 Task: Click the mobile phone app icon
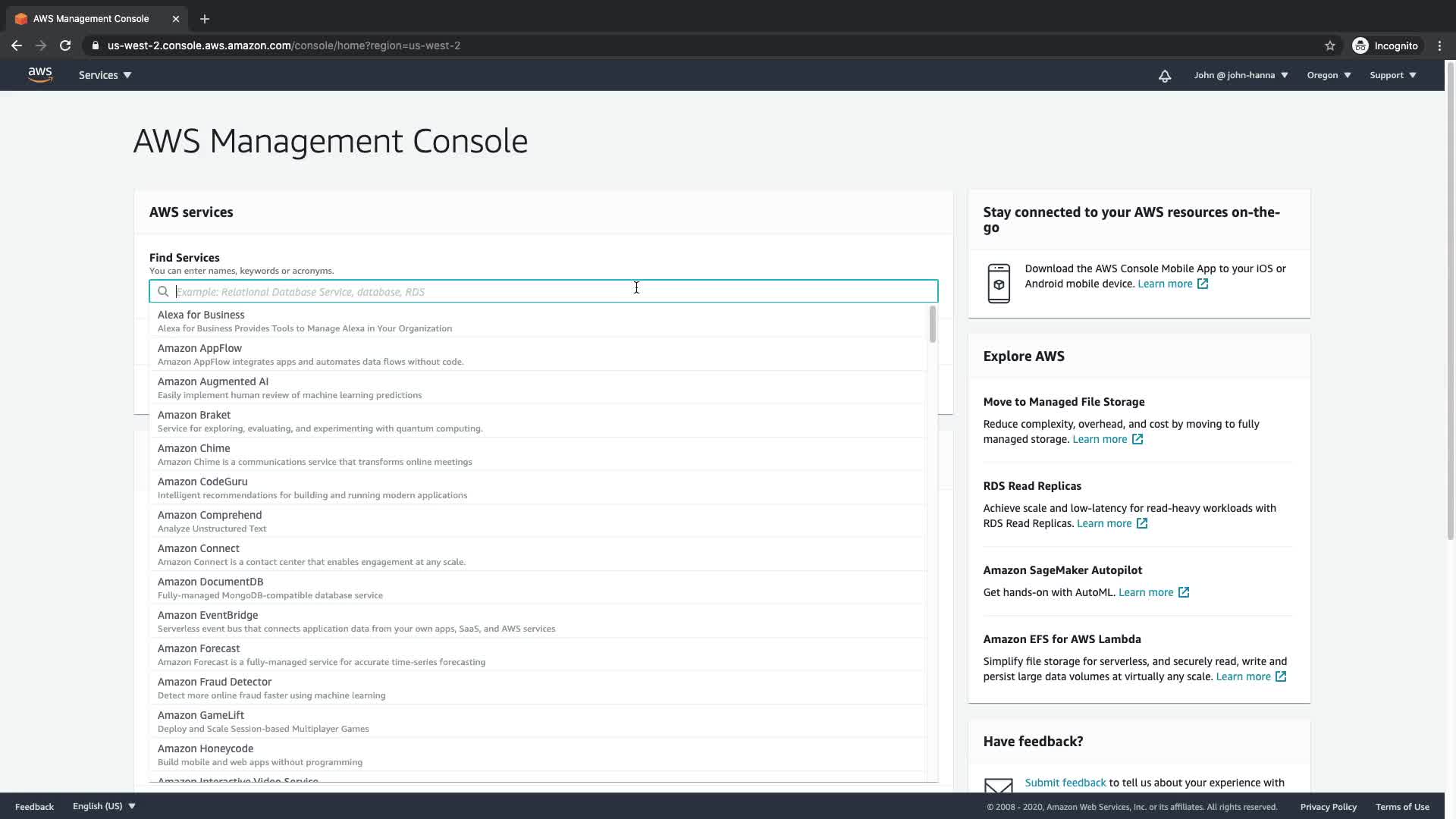[999, 284]
